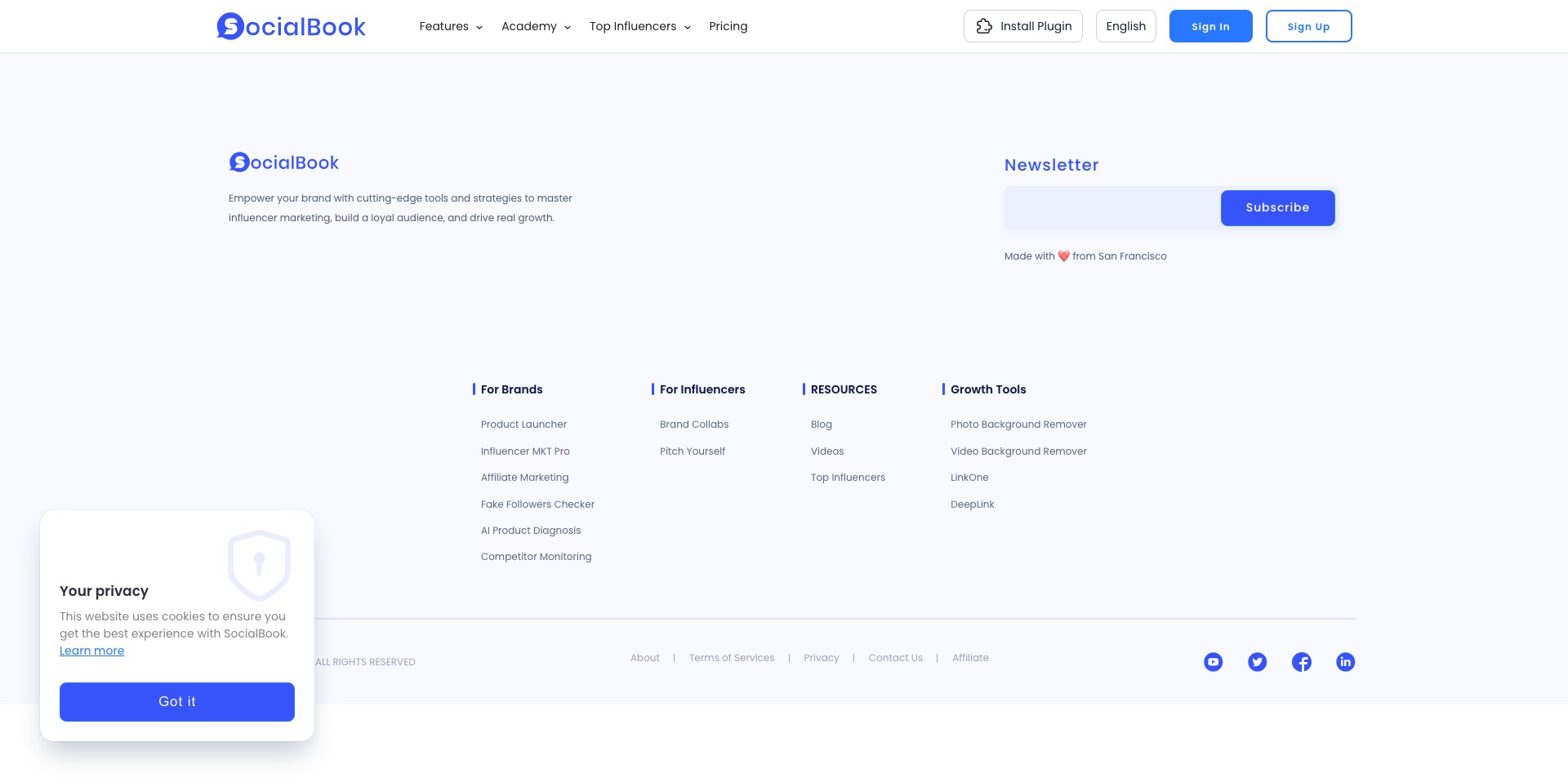1568x782 pixels.
Task: Open the Competitor Monitoring link
Action: [537, 557]
